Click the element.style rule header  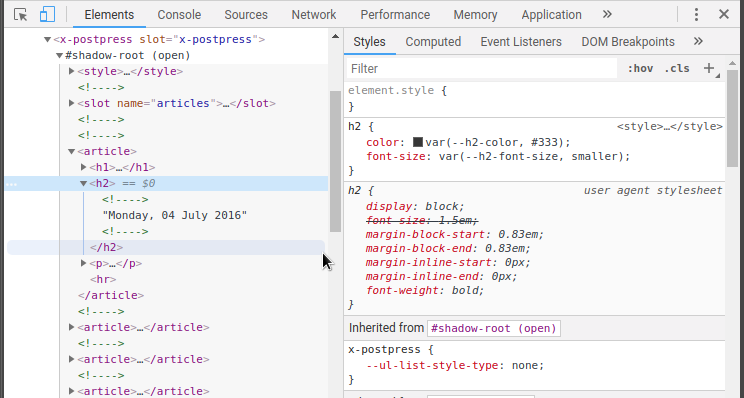coord(397,90)
